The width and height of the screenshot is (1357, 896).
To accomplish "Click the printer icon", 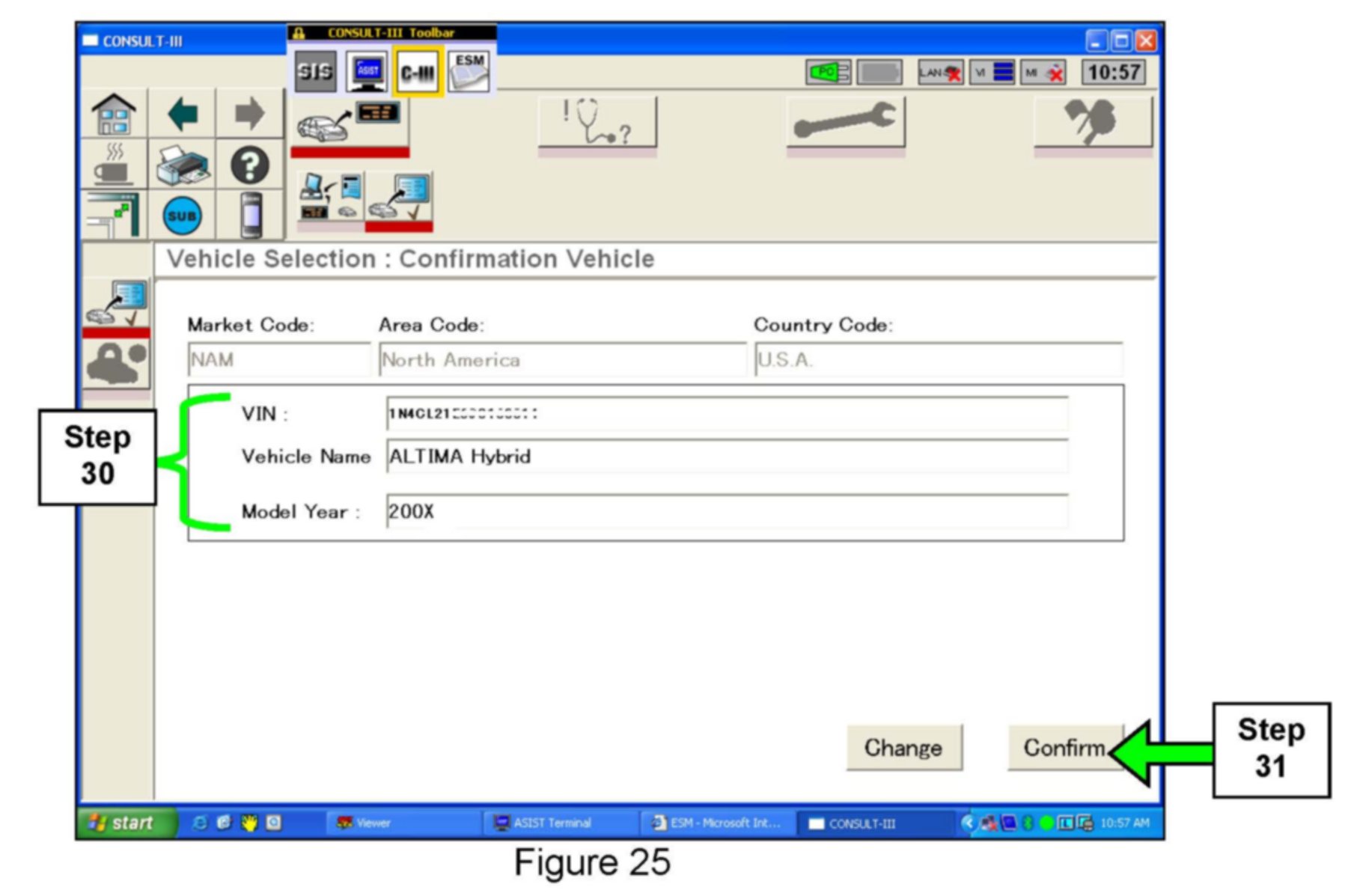I will 182,165.
